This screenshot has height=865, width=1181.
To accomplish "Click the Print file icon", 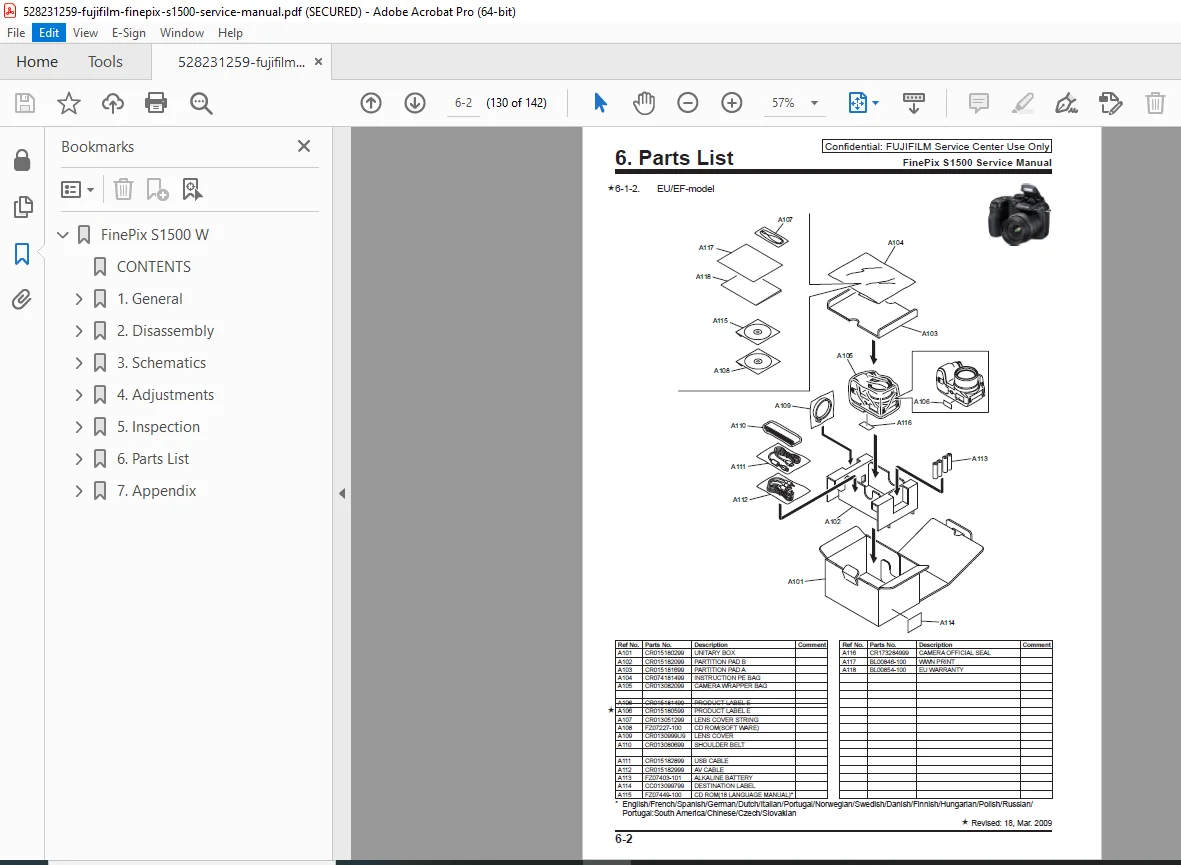I will point(156,102).
